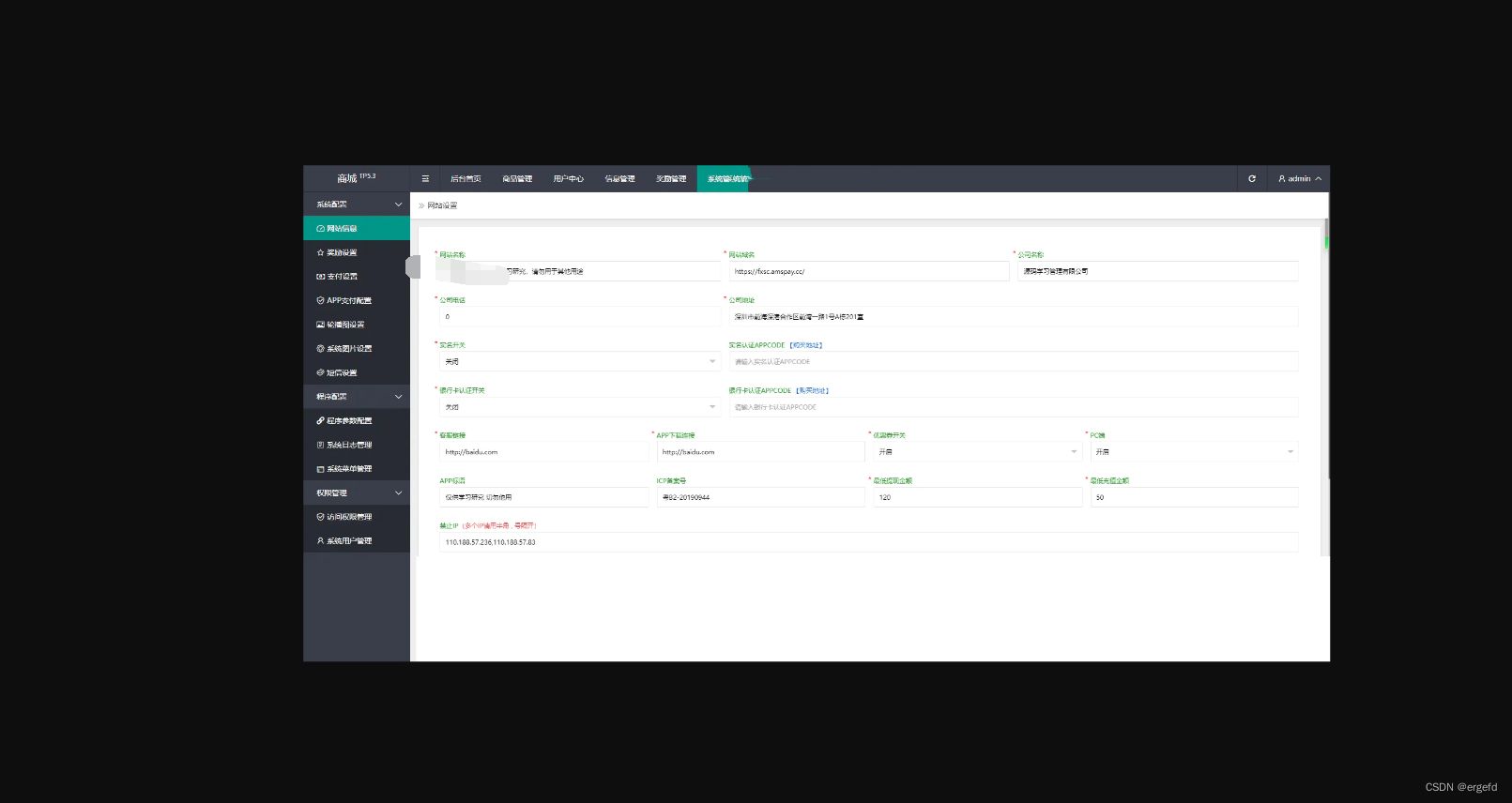This screenshot has width=1512, height=803.
Task: Open 轮播图设置 with image icon
Action: click(345, 325)
